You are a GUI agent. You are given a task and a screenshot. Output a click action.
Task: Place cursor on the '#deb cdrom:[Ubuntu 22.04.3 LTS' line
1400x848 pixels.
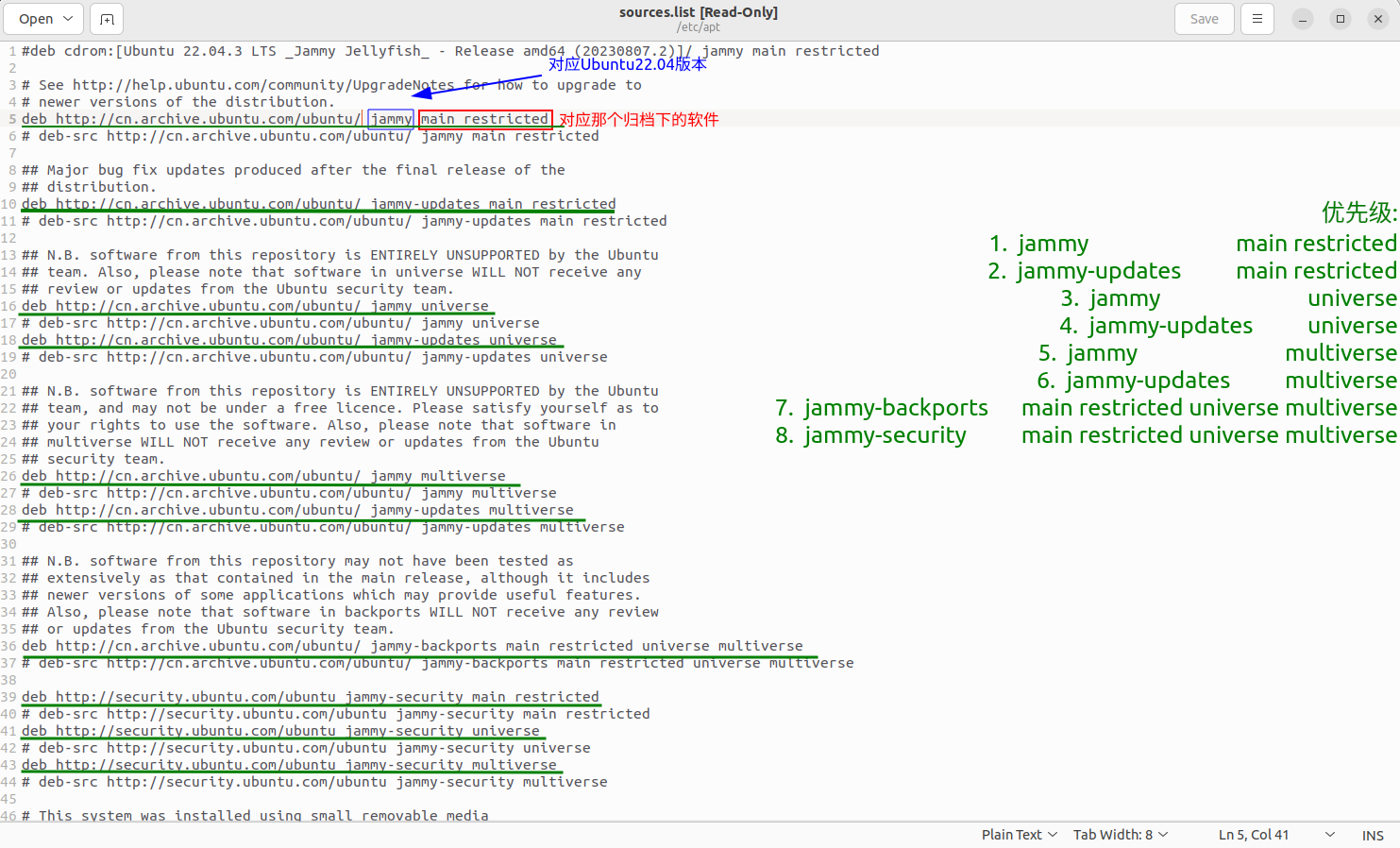coord(450,51)
